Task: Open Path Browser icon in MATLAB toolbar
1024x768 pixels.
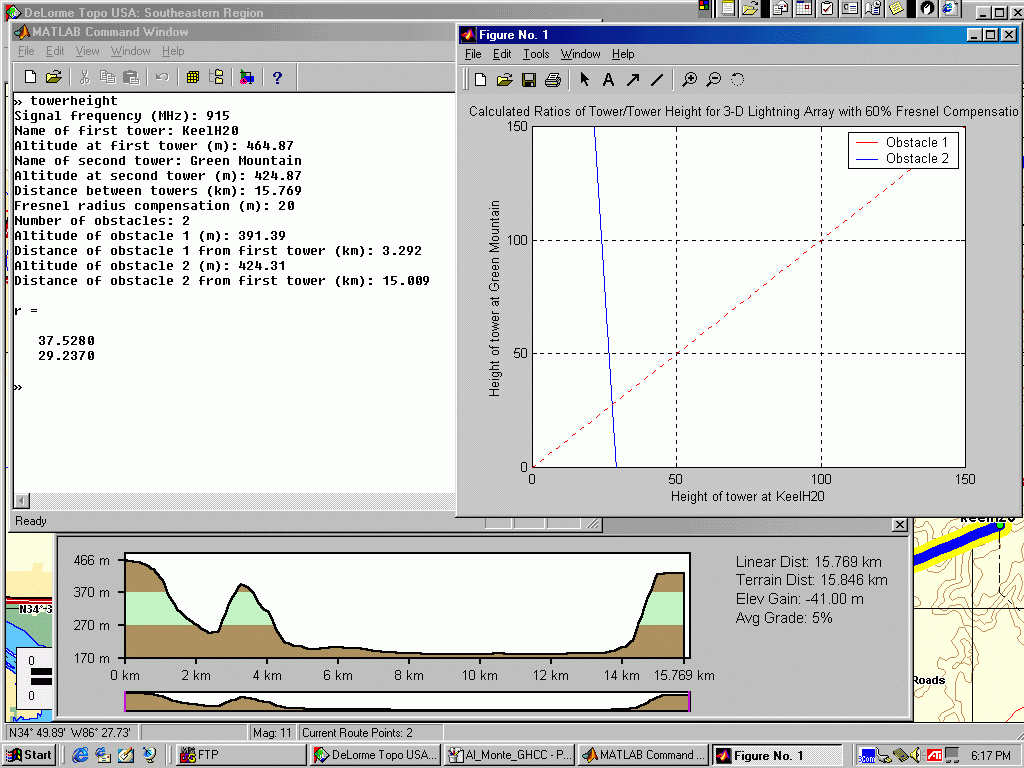Action: click(217, 77)
